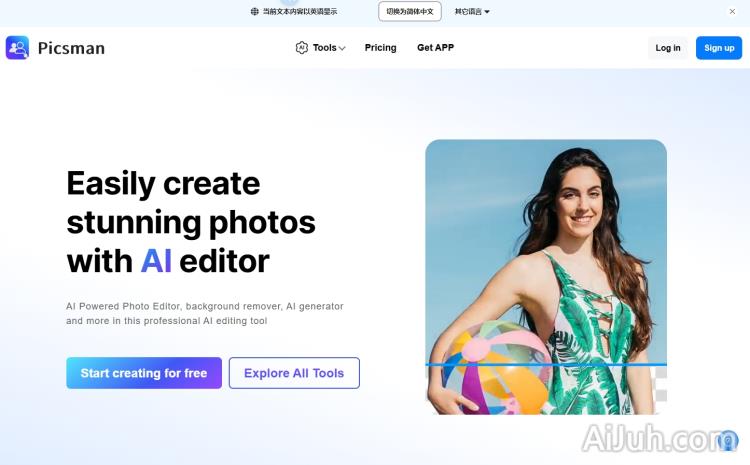Image resolution: width=750 pixels, height=465 pixels.
Task: Switch language via 切换为简体中文 button
Action: [410, 11]
